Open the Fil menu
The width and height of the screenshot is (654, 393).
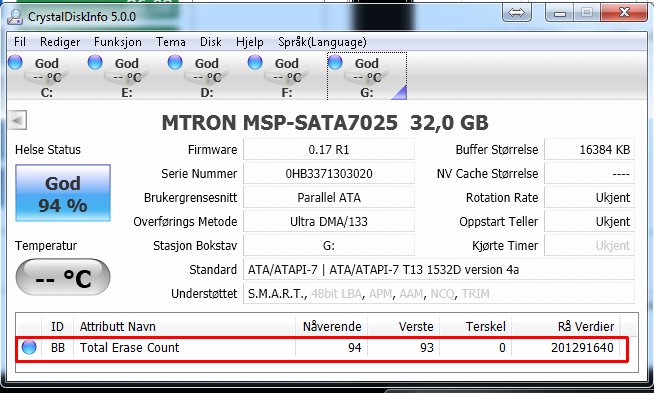pyautogui.click(x=20, y=42)
